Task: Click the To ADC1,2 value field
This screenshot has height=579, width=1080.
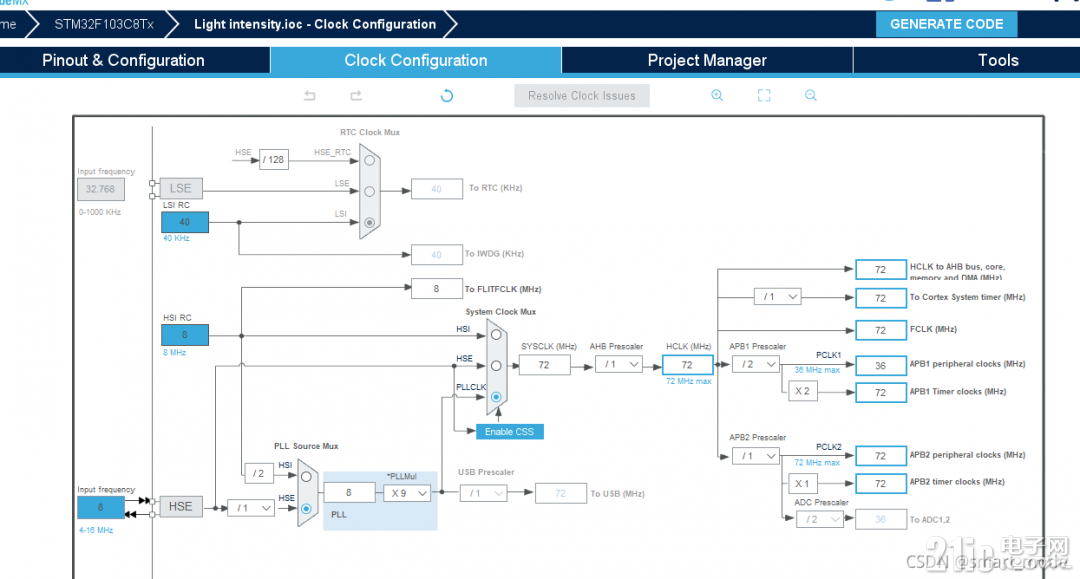Action: (x=881, y=520)
